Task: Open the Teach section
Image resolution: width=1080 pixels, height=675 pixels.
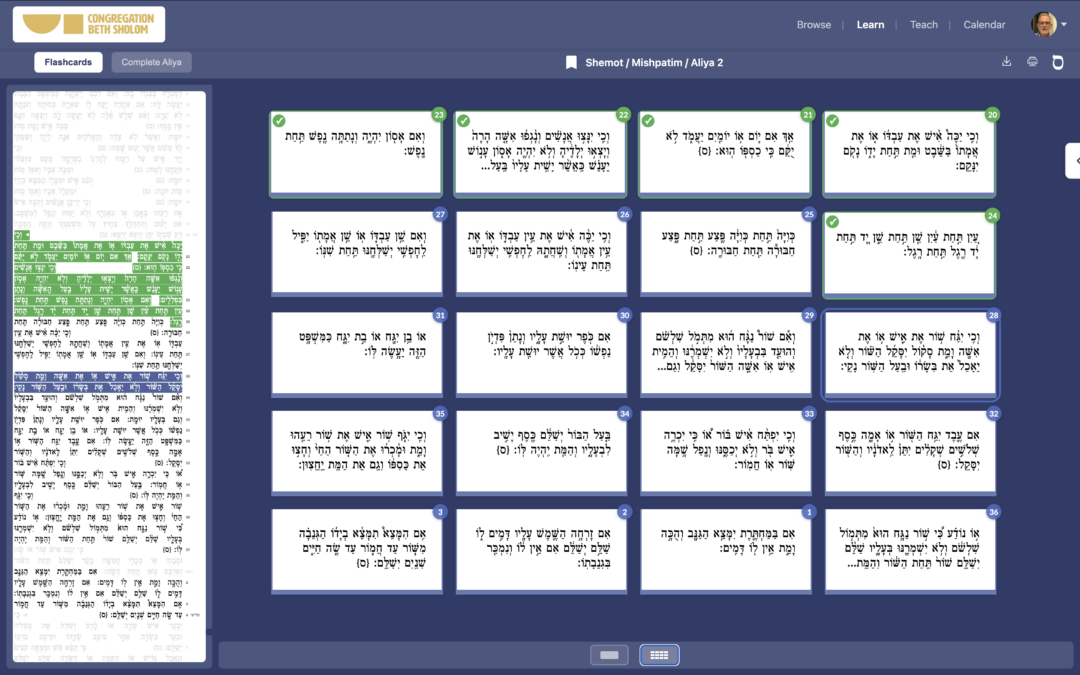Action: 923,24
